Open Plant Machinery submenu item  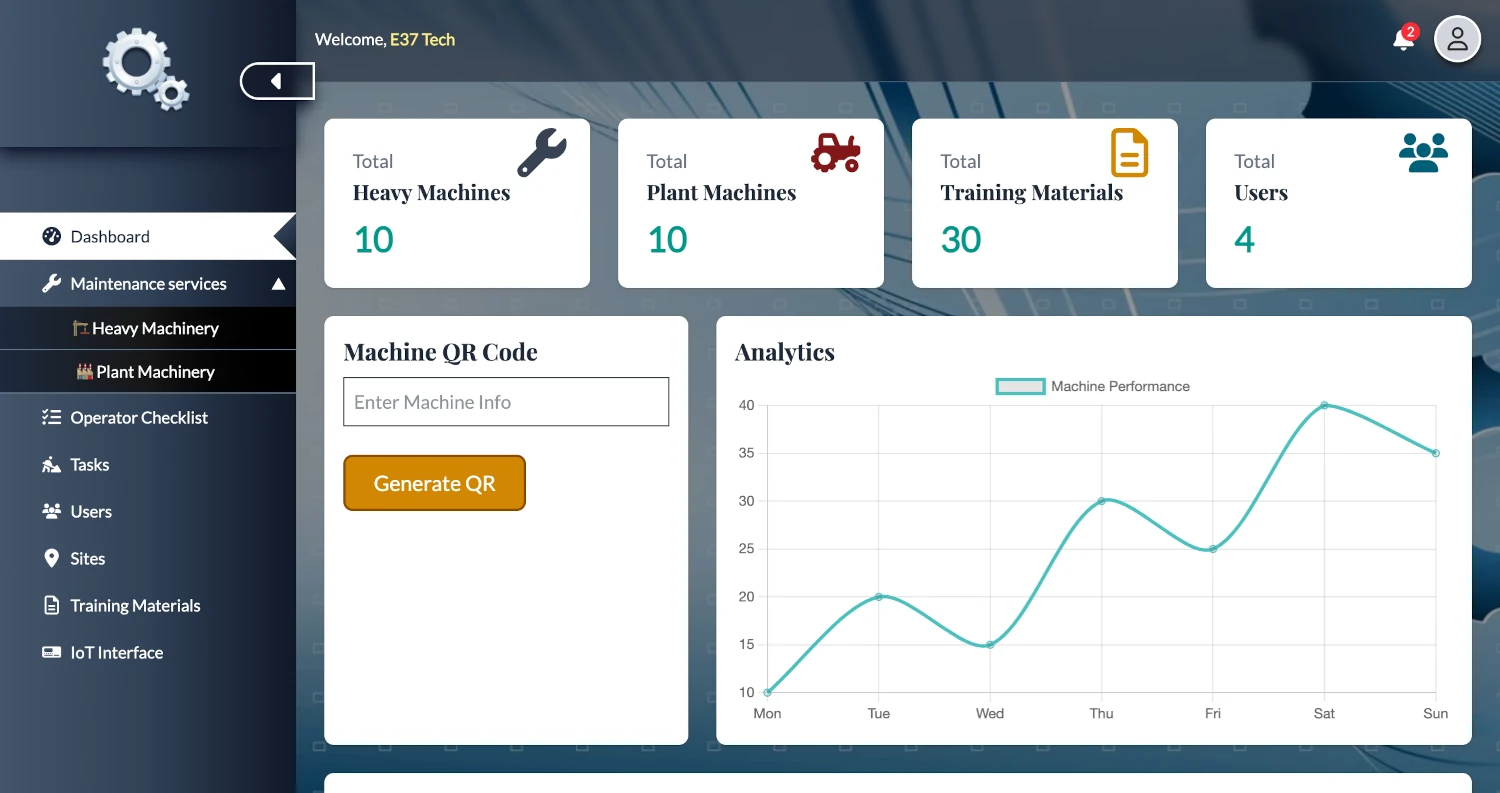(148, 371)
